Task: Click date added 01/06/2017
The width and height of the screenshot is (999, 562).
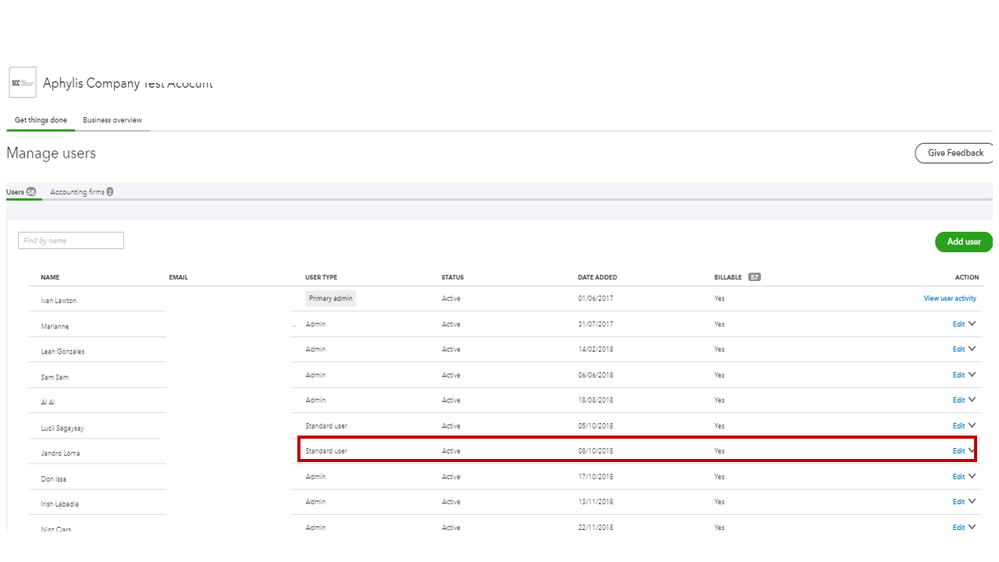Action: (595, 298)
